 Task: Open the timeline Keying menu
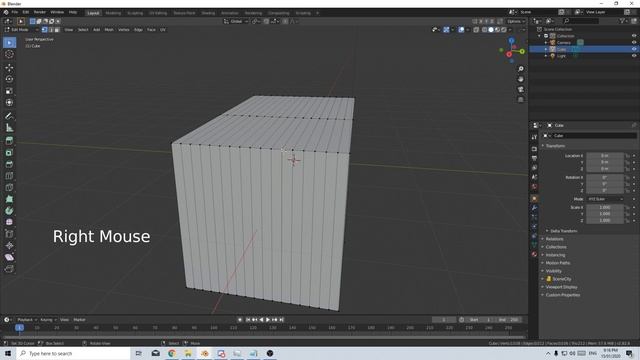point(47,320)
